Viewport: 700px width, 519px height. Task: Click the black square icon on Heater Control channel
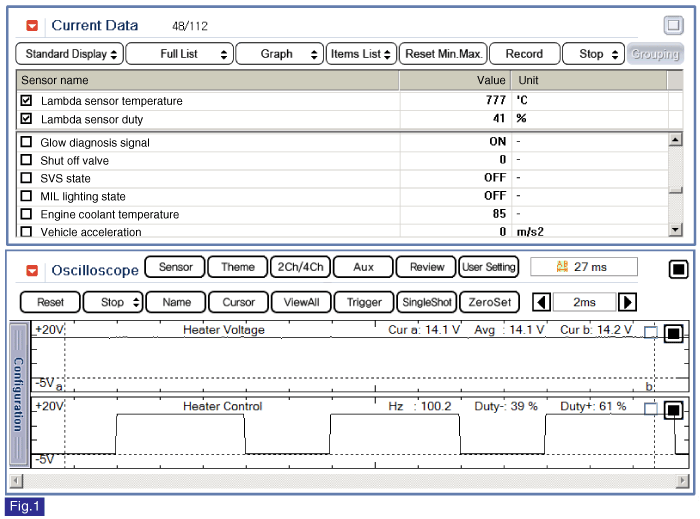coord(673,410)
